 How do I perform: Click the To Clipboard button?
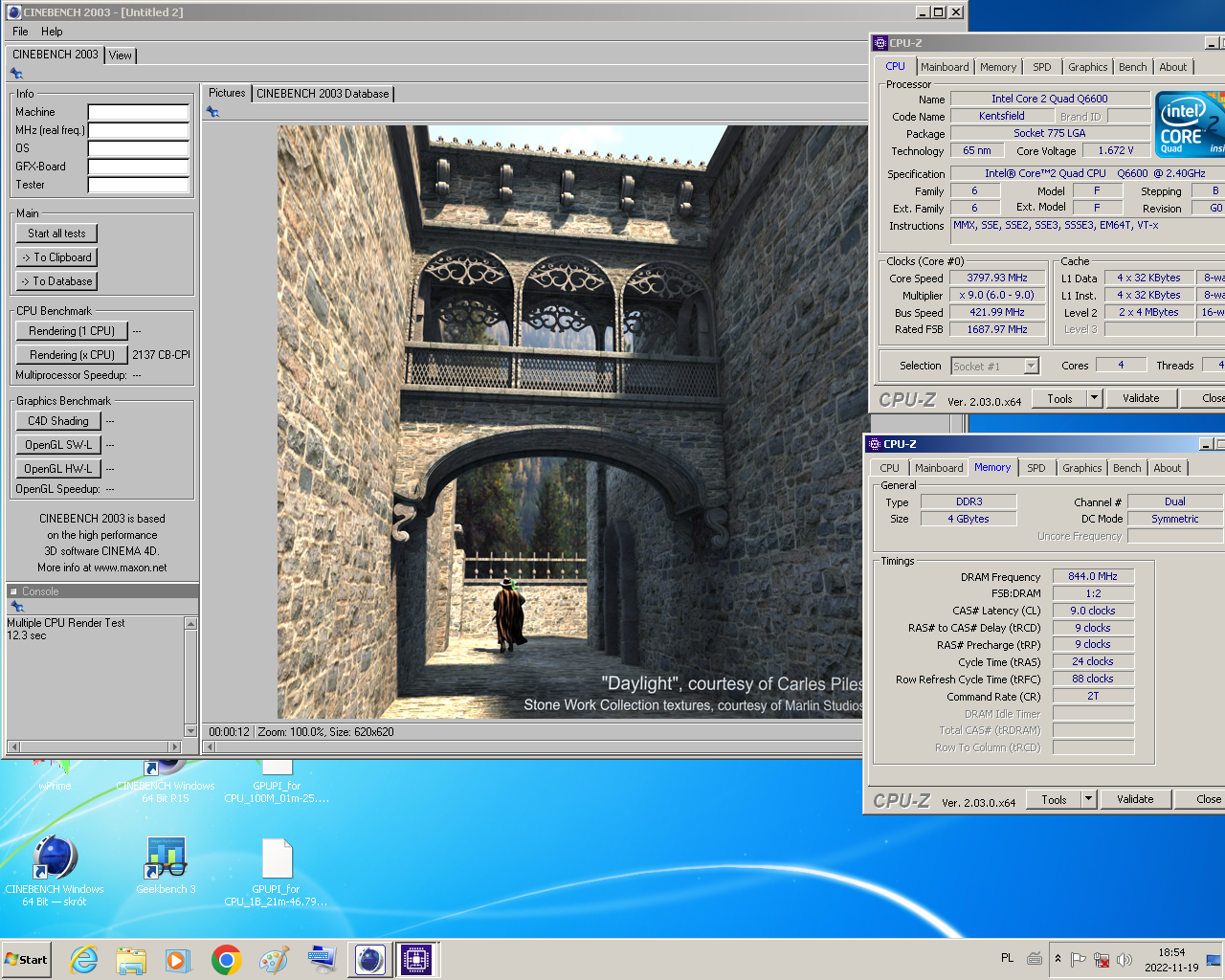click(x=56, y=257)
